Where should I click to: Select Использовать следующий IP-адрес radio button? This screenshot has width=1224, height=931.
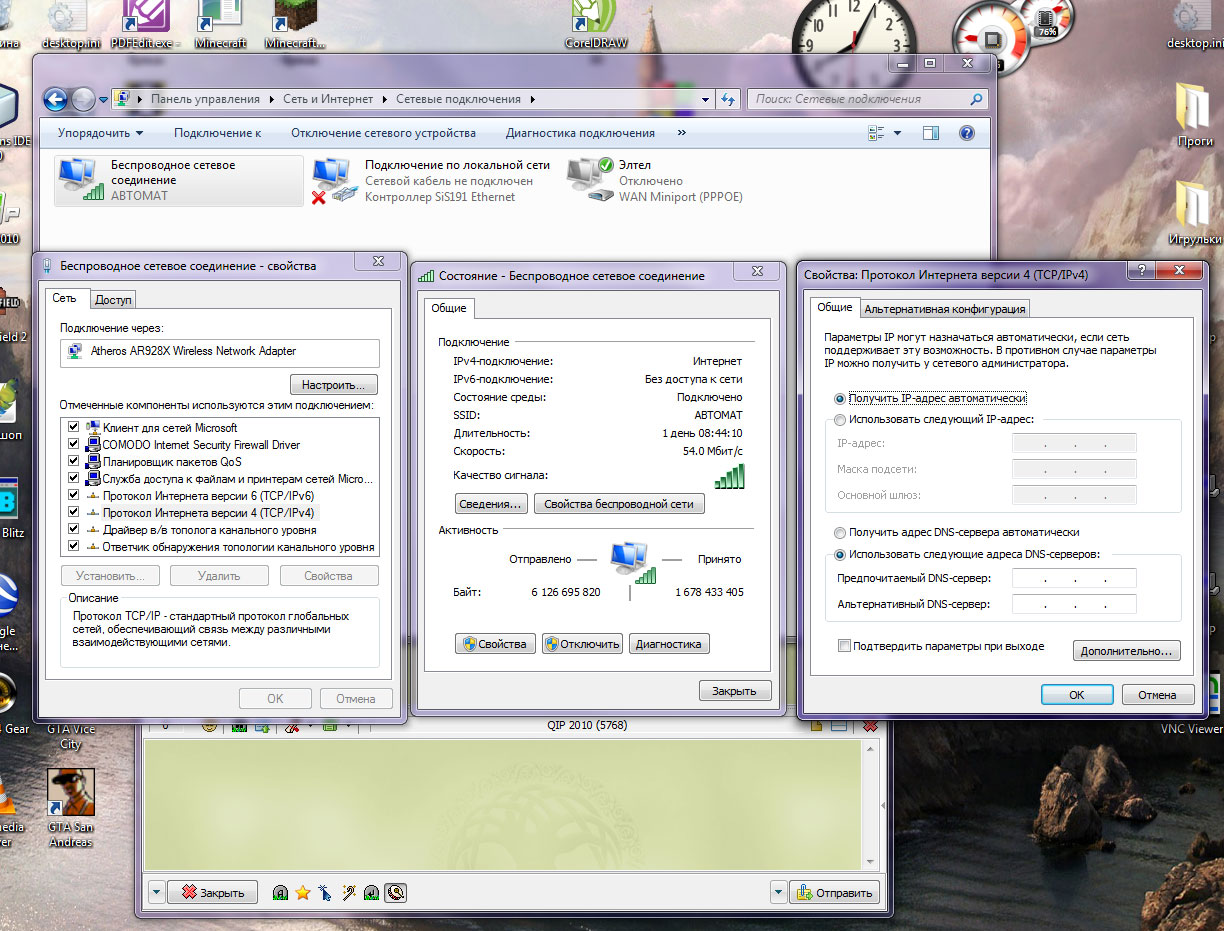[x=840, y=420]
